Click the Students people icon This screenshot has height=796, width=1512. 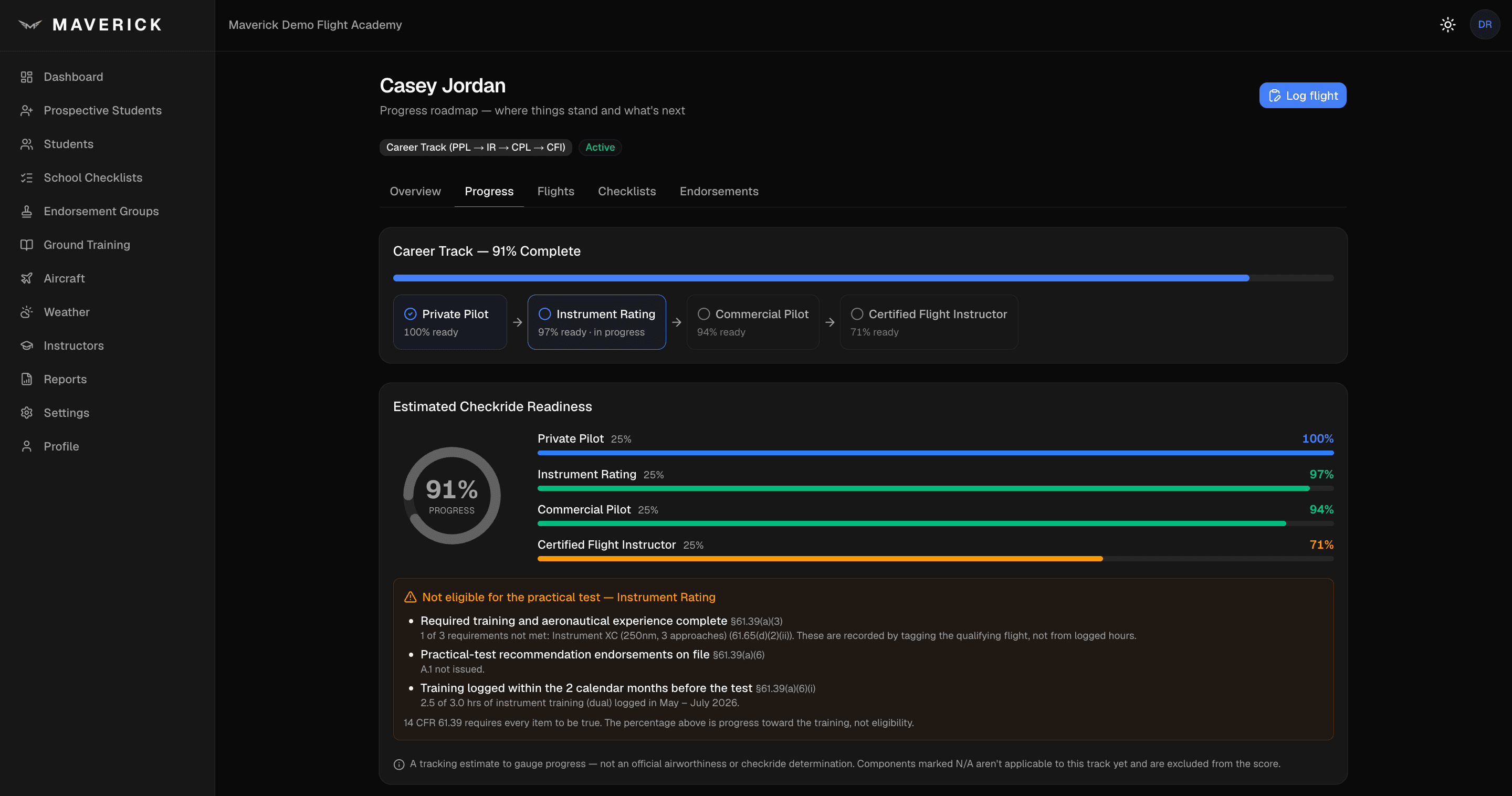click(26, 144)
